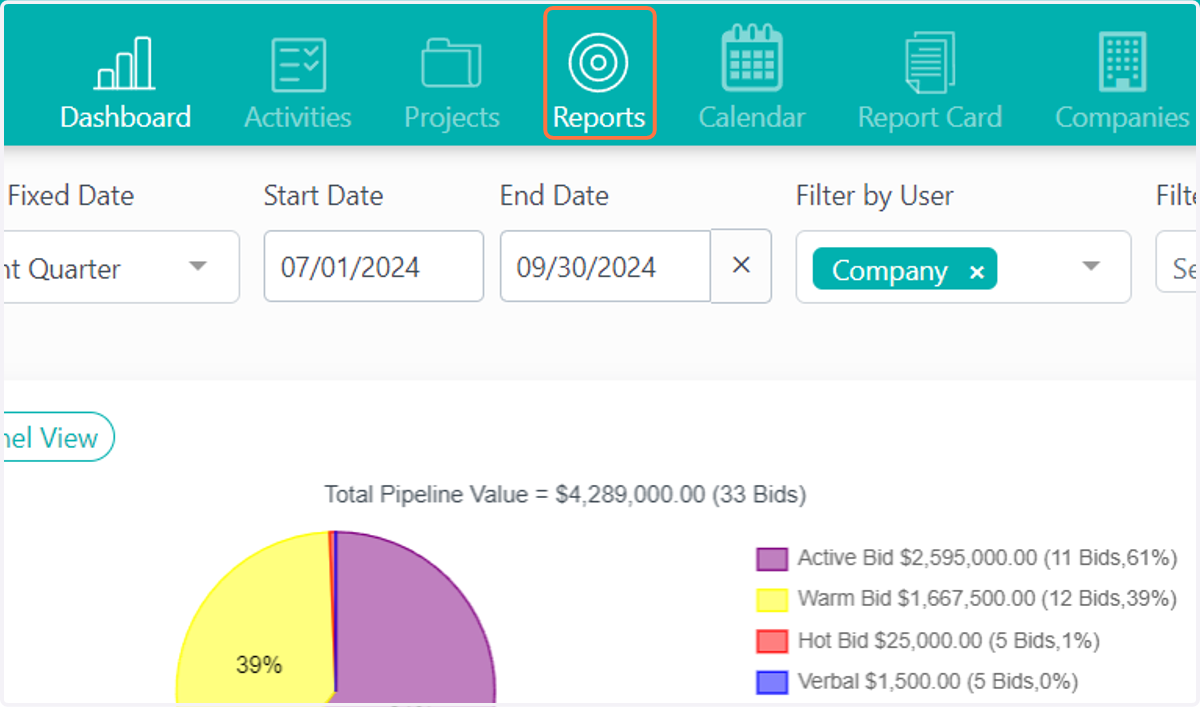Click the End Date label
Screen dimensions: 1200x707
[555, 196]
